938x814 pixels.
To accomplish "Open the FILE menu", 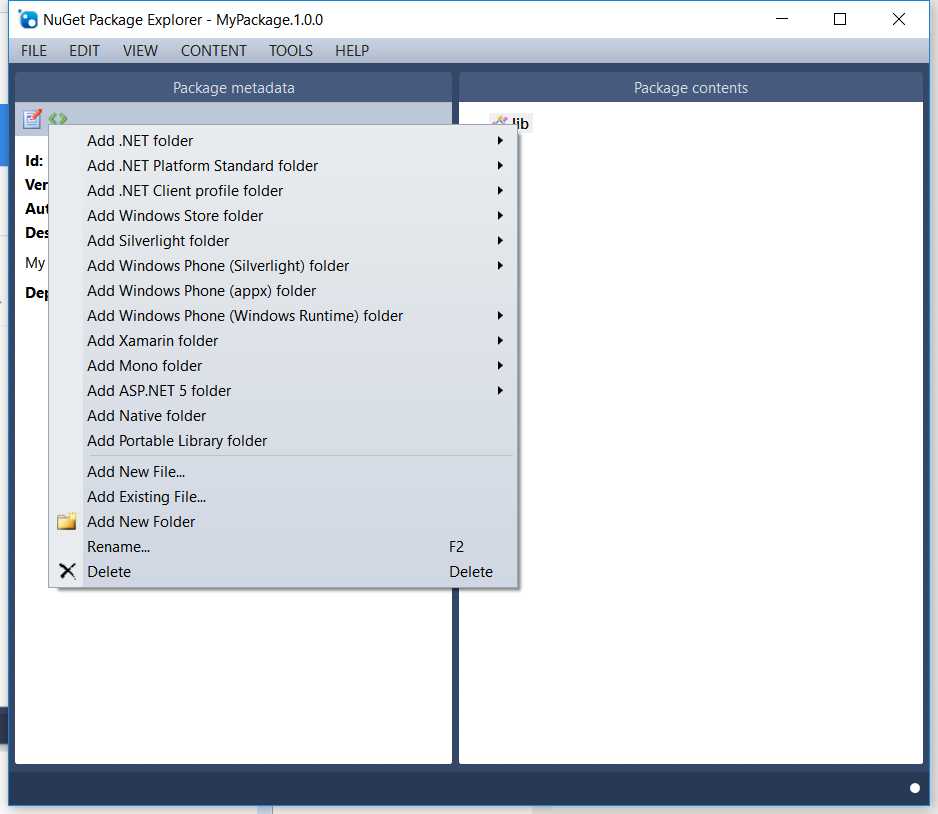I will (x=34, y=51).
